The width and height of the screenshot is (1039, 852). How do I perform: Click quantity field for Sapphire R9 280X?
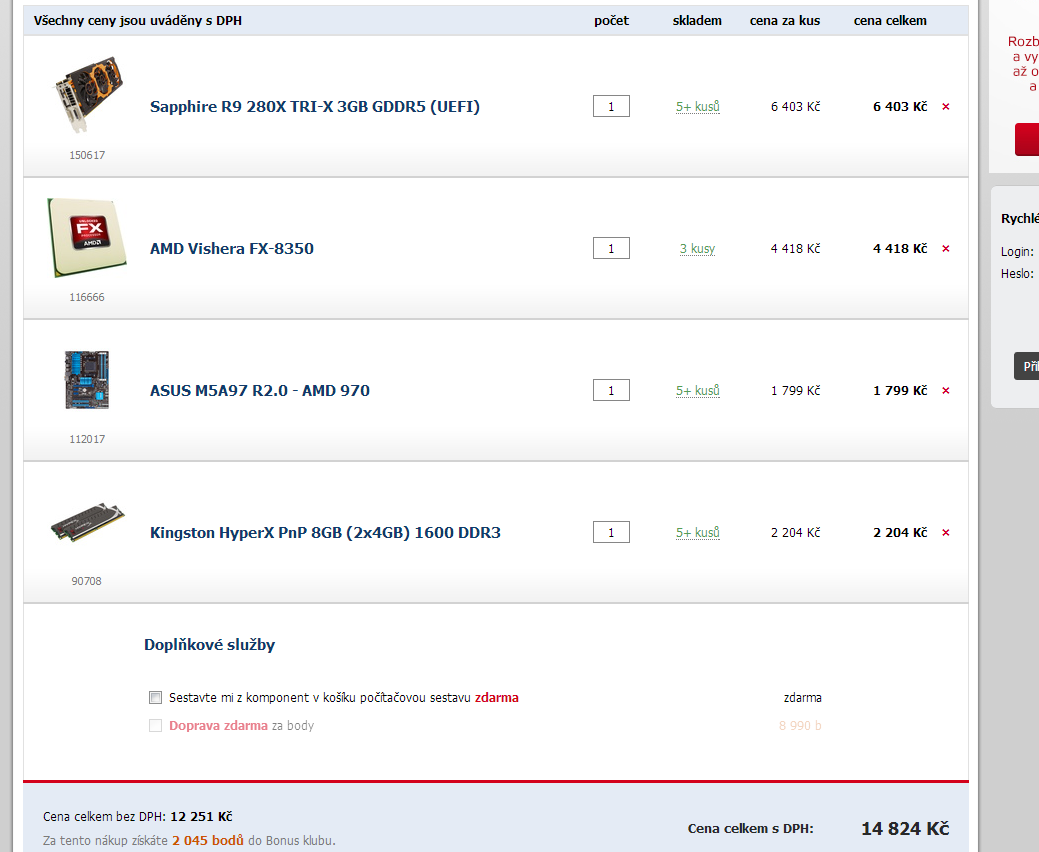tap(611, 106)
